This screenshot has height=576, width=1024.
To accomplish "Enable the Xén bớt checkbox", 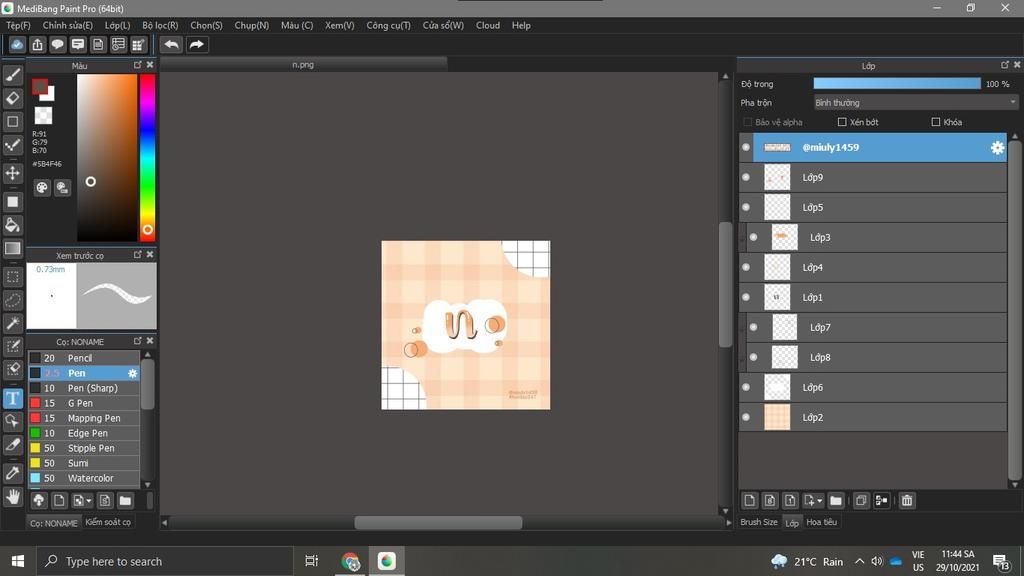I will pyautogui.click(x=842, y=122).
